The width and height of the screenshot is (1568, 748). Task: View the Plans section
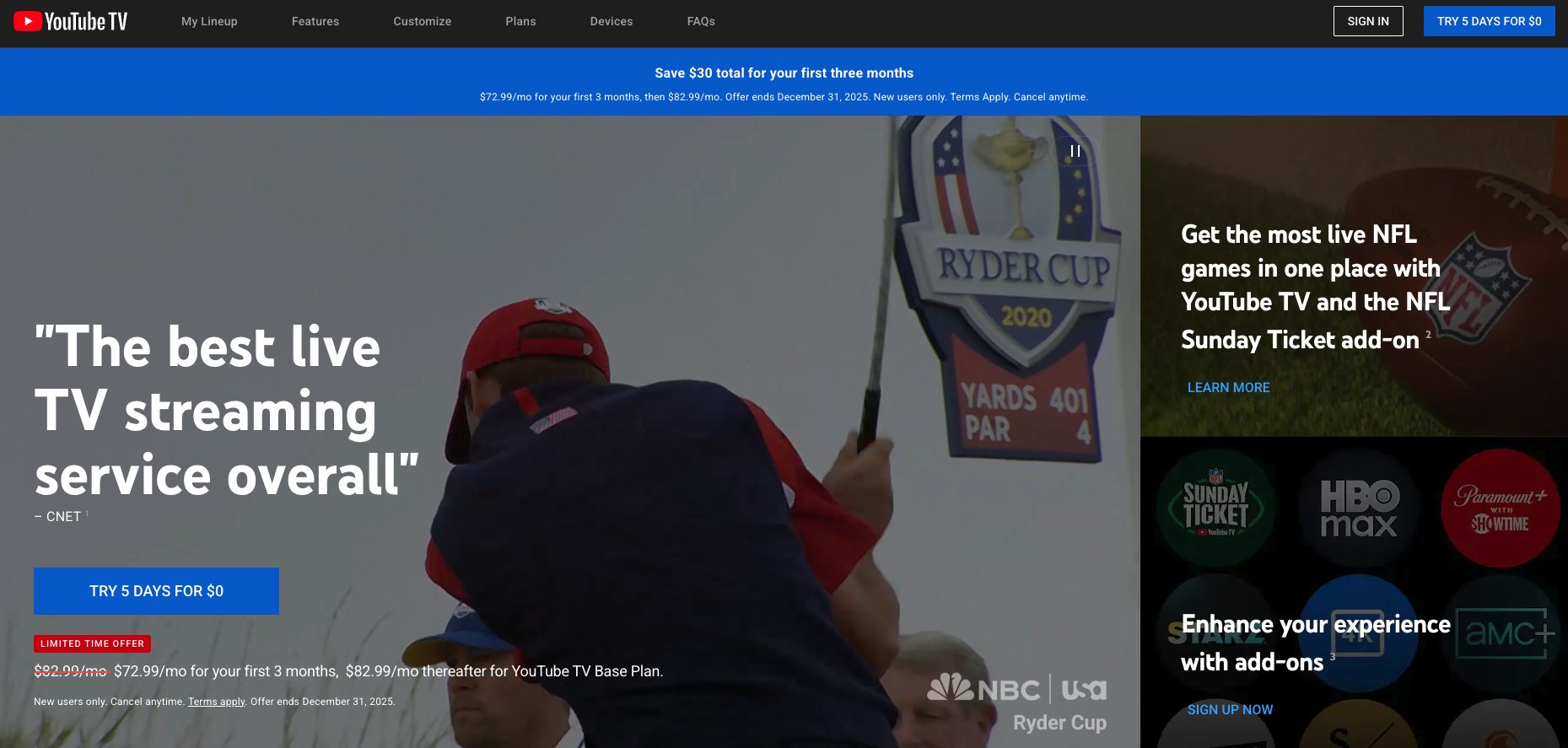[x=520, y=21]
